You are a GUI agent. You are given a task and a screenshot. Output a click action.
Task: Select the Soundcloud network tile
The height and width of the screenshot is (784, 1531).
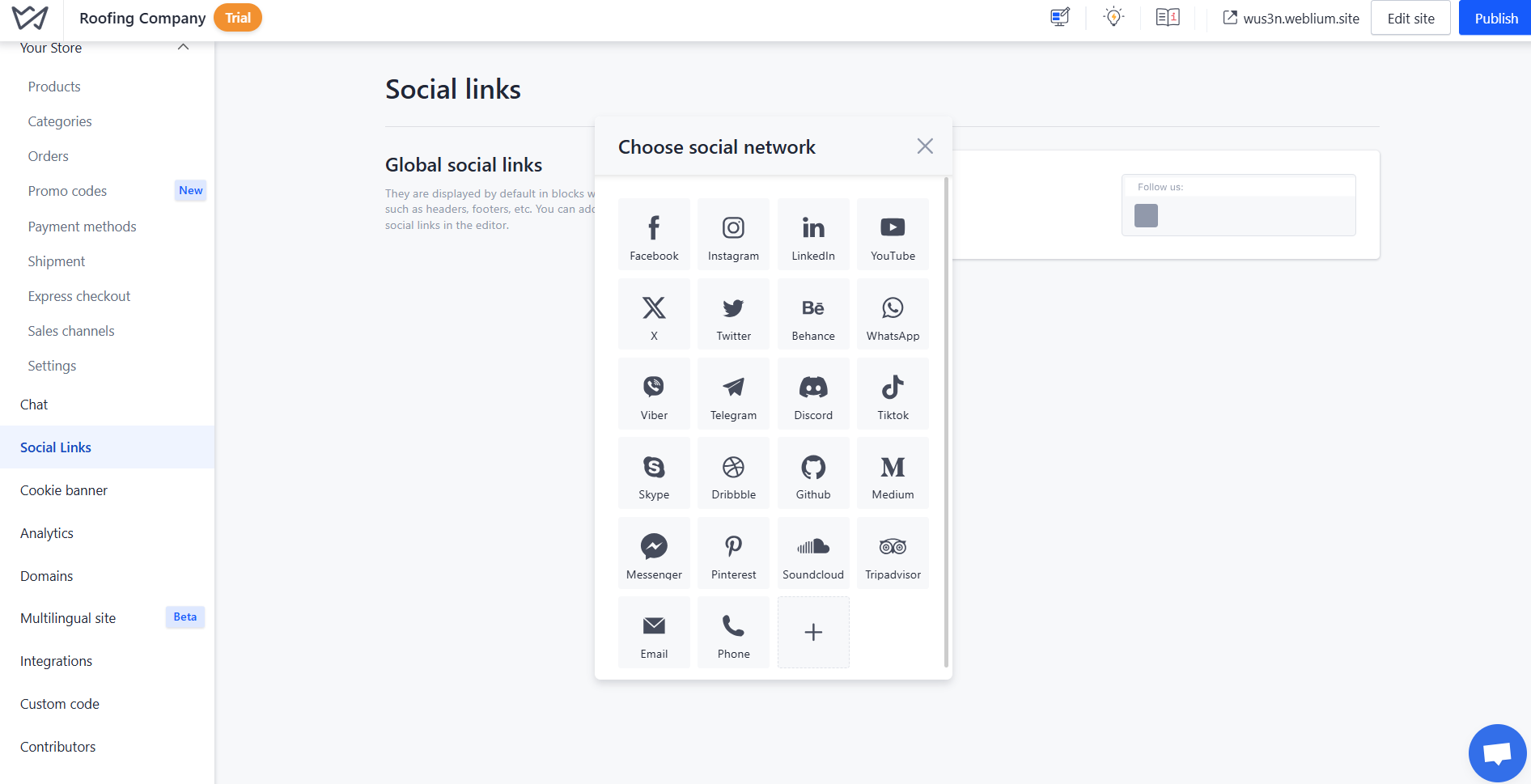click(813, 553)
